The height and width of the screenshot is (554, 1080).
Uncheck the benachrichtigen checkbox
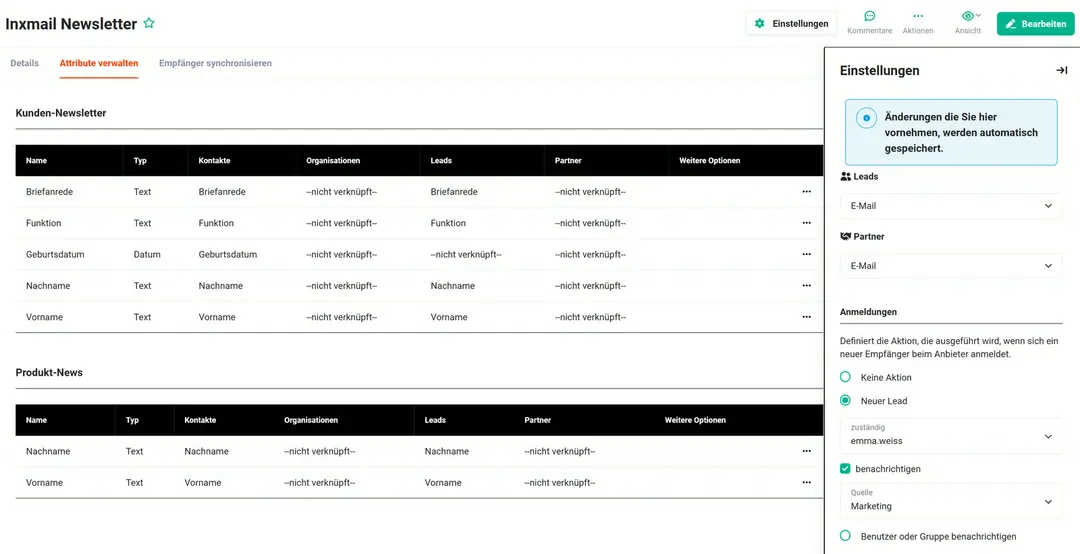coord(845,469)
